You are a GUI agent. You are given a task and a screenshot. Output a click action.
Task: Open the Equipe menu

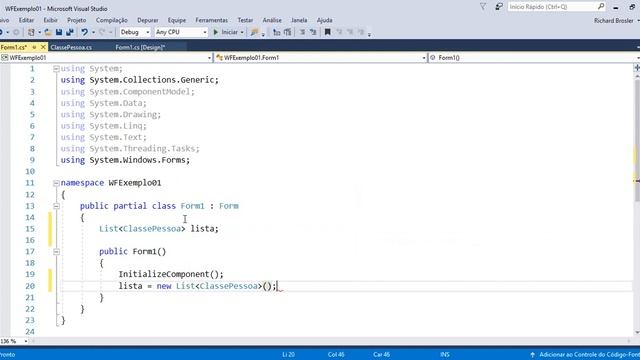[x=177, y=20]
